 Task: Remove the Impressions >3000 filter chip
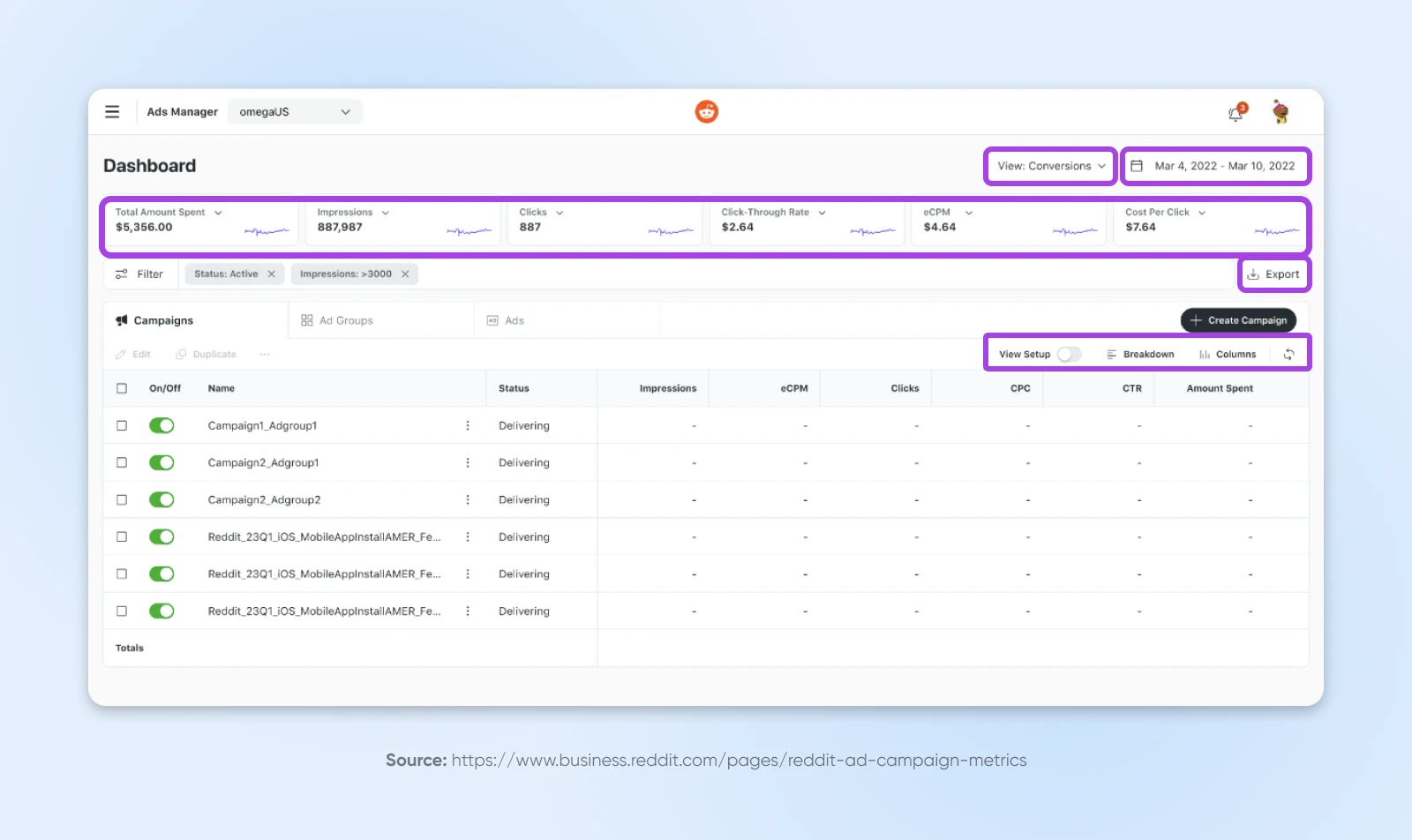tap(406, 274)
